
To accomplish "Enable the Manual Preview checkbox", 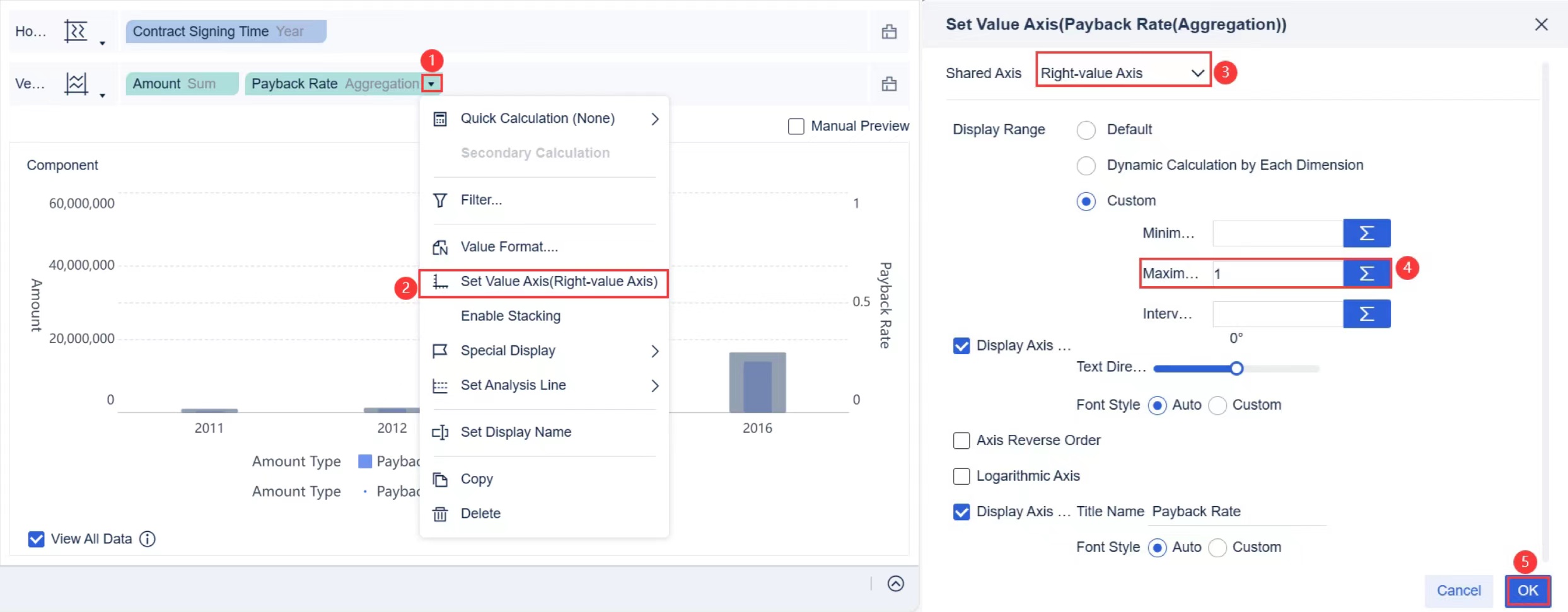I will 796,127.
